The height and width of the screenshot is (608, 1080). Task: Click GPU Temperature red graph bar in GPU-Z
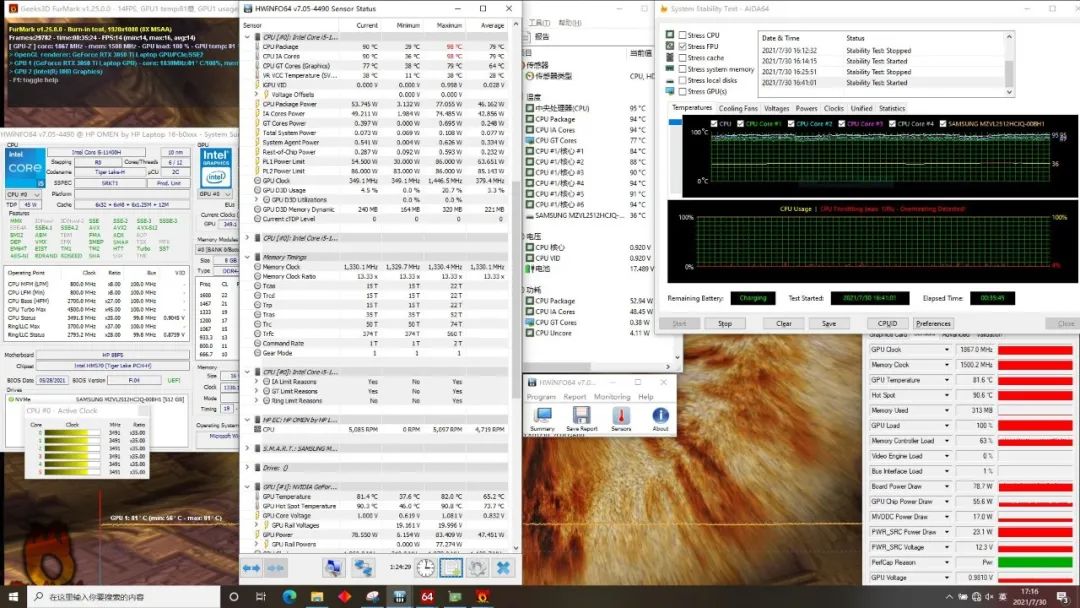click(1035, 380)
